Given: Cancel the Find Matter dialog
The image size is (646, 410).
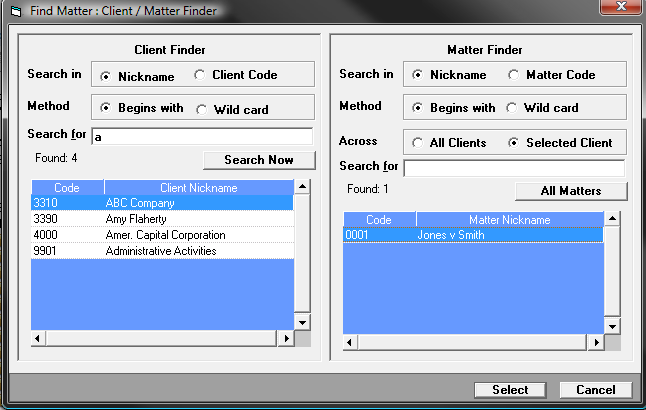Looking at the screenshot, I should pos(595,390).
